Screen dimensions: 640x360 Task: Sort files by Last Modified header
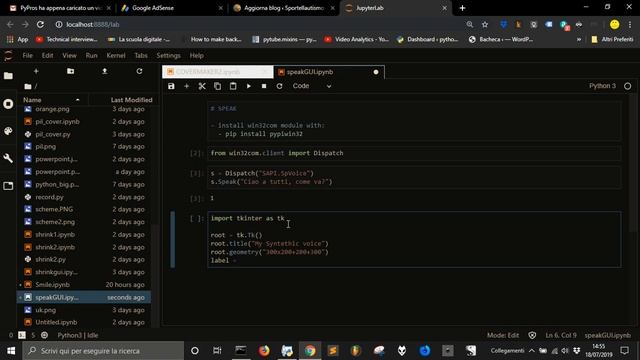click(x=131, y=100)
